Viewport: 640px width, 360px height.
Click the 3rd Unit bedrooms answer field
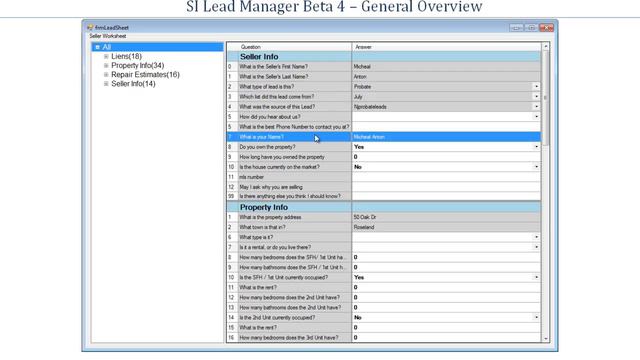click(446, 338)
